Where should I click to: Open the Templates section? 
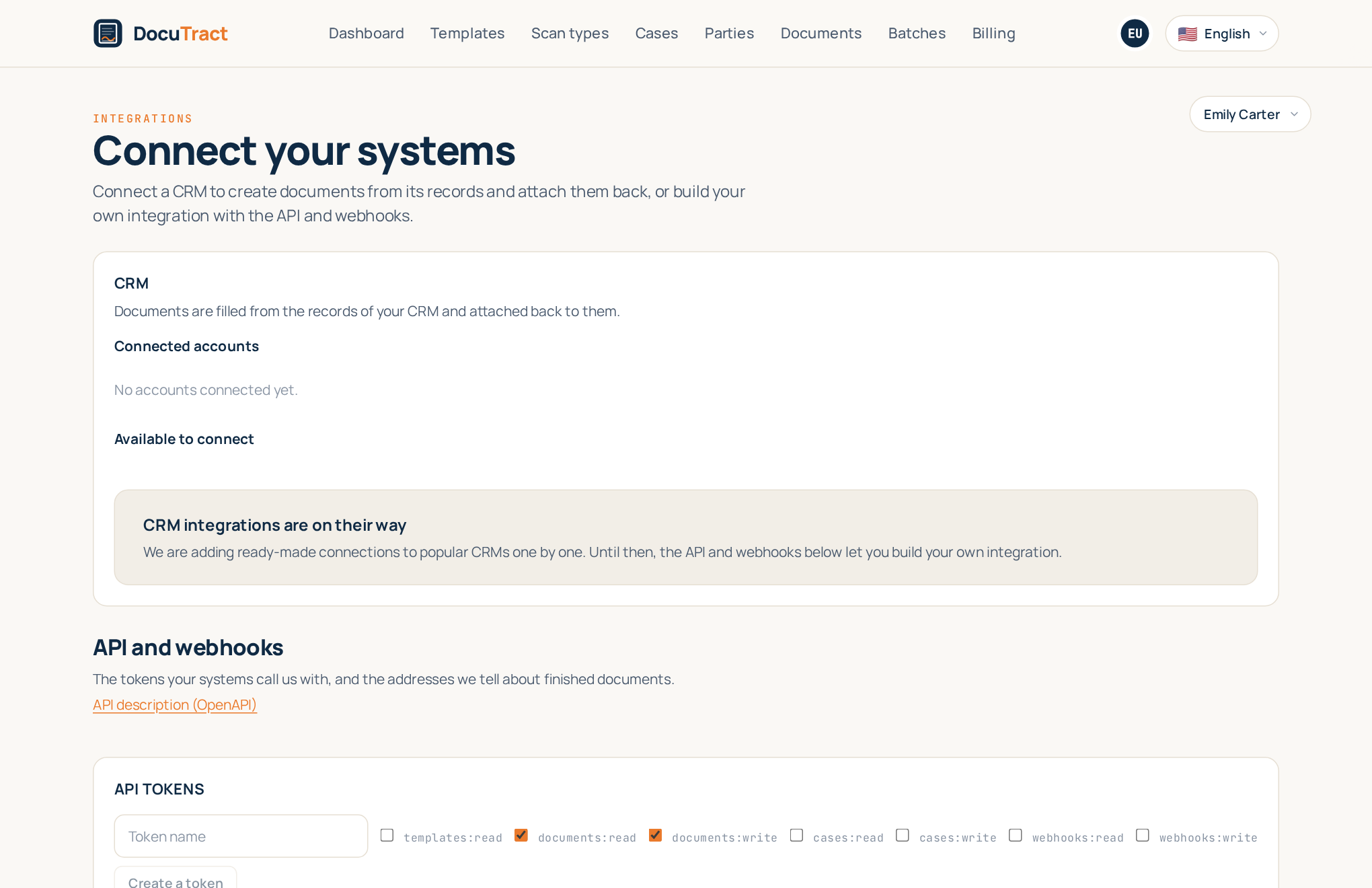(x=467, y=34)
